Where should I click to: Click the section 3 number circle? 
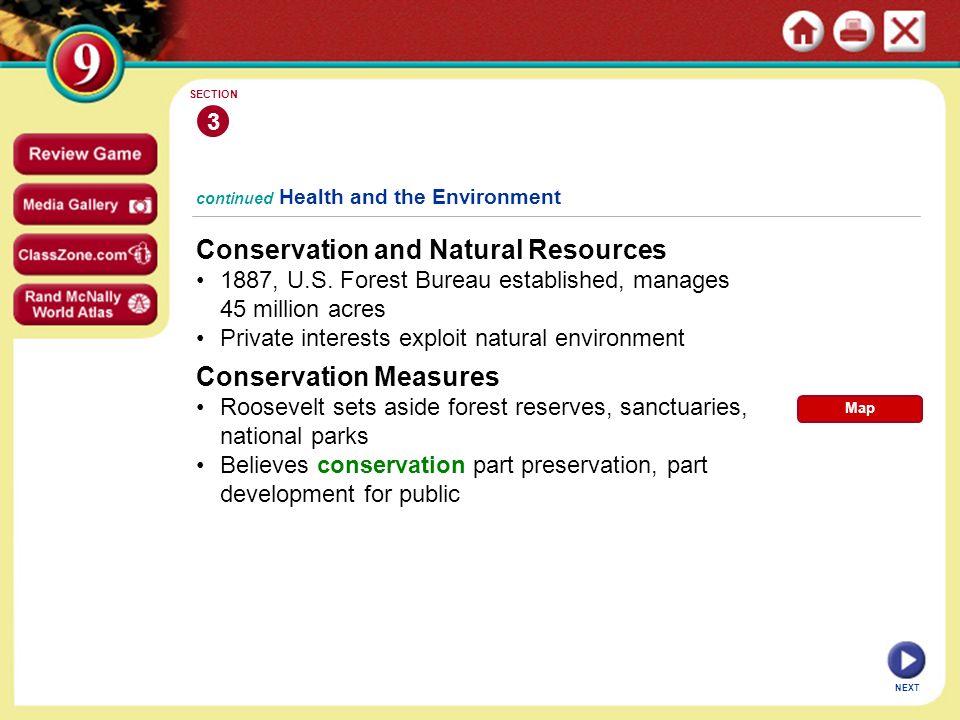click(x=212, y=121)
